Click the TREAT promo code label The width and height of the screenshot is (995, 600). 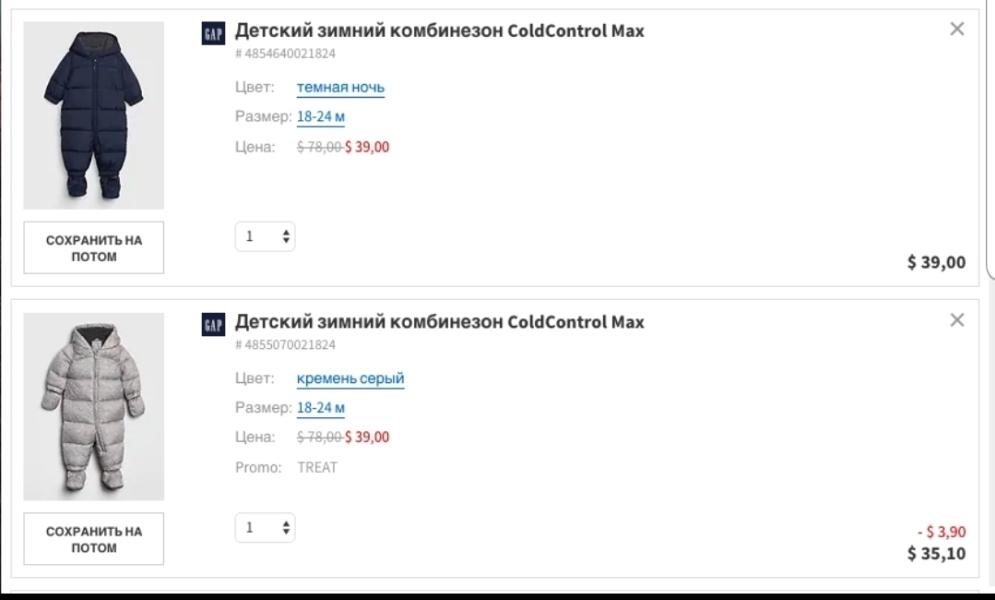coord(317,467)
